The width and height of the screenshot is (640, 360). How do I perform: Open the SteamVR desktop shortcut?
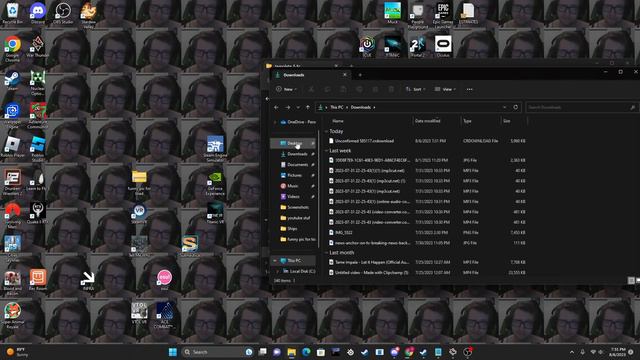(139, 214)
